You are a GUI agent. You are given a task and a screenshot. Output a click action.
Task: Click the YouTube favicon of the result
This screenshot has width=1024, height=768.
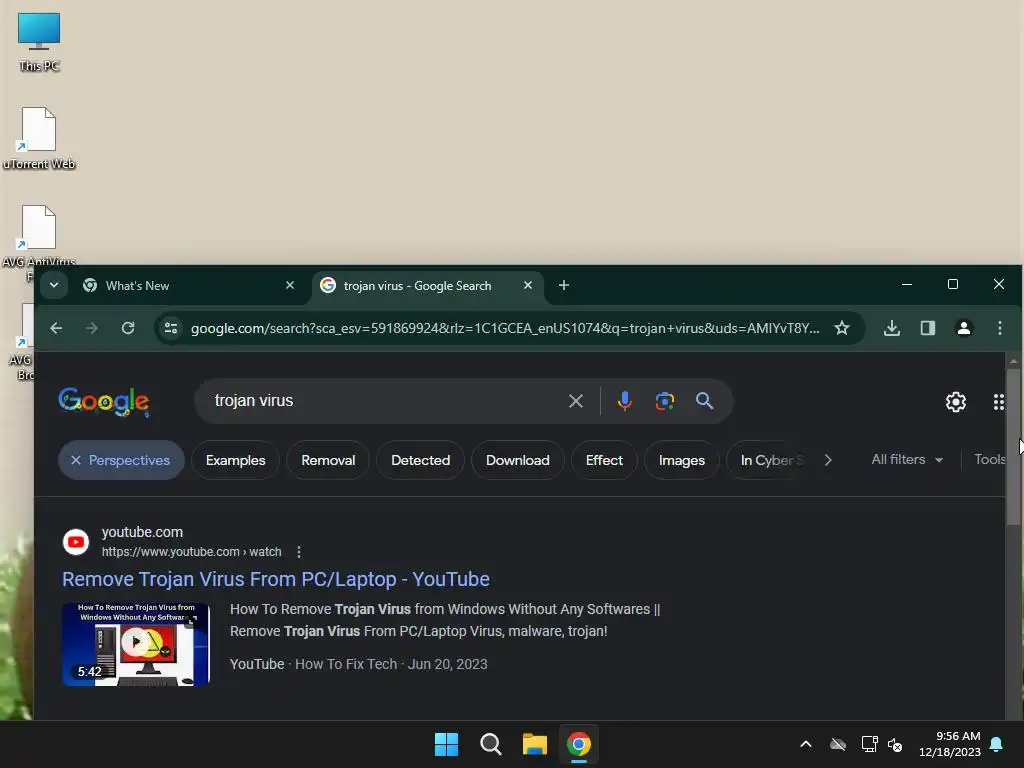click(x=76, y=542)
